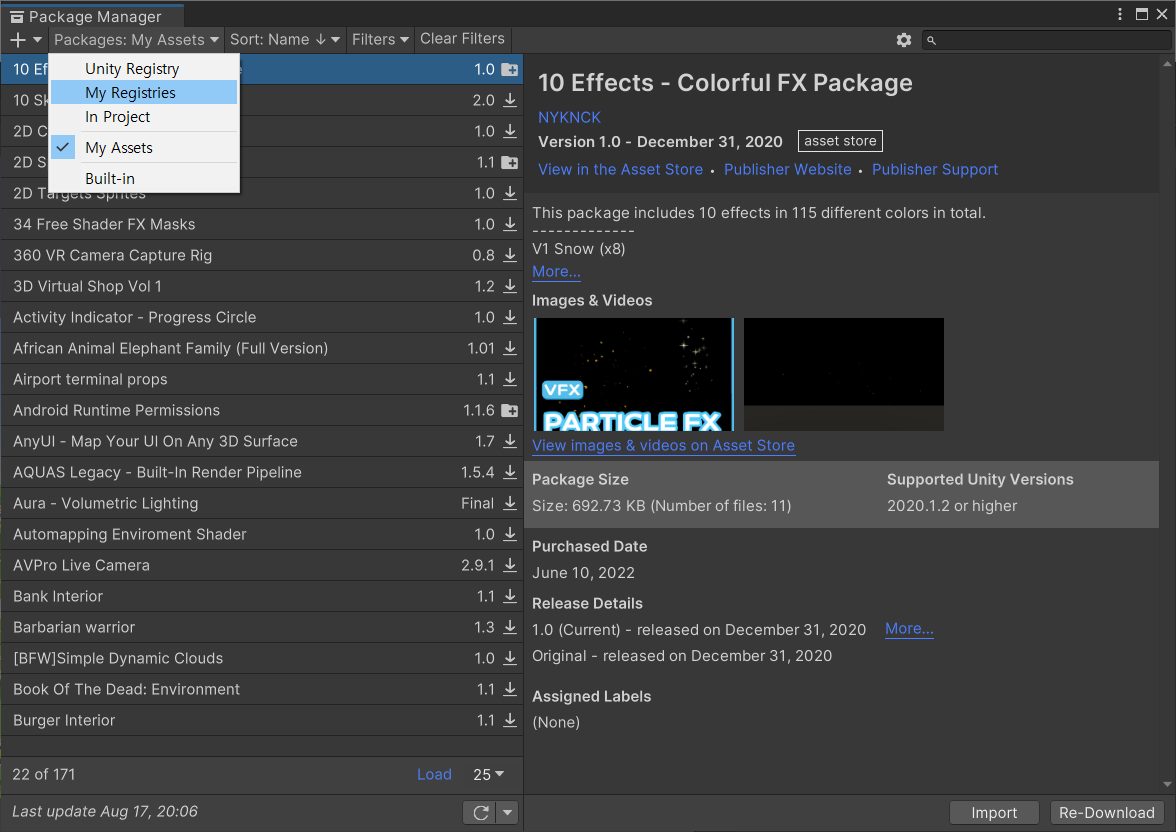The image size is (1176, 832).
Task: Download icon for AnyUI - Map Your UI
Action: coord(510,441)
